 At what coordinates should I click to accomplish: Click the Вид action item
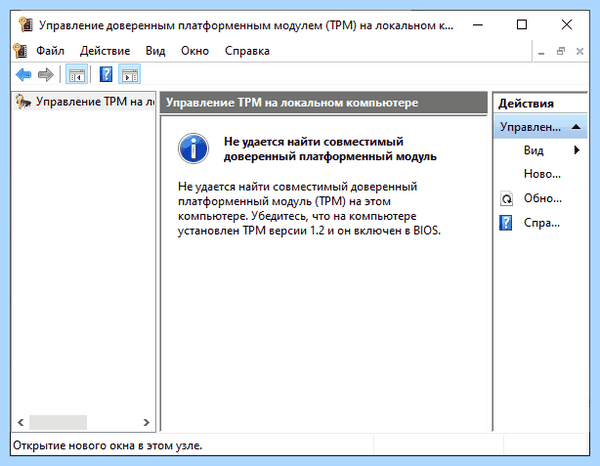(x=533, y=150)
